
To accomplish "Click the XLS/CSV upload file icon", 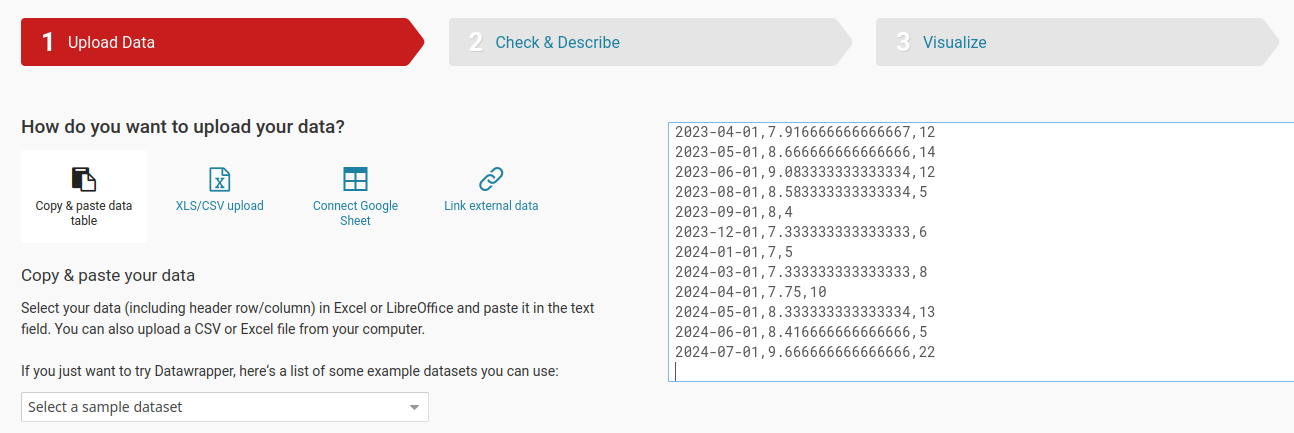I will pos(220,179).
